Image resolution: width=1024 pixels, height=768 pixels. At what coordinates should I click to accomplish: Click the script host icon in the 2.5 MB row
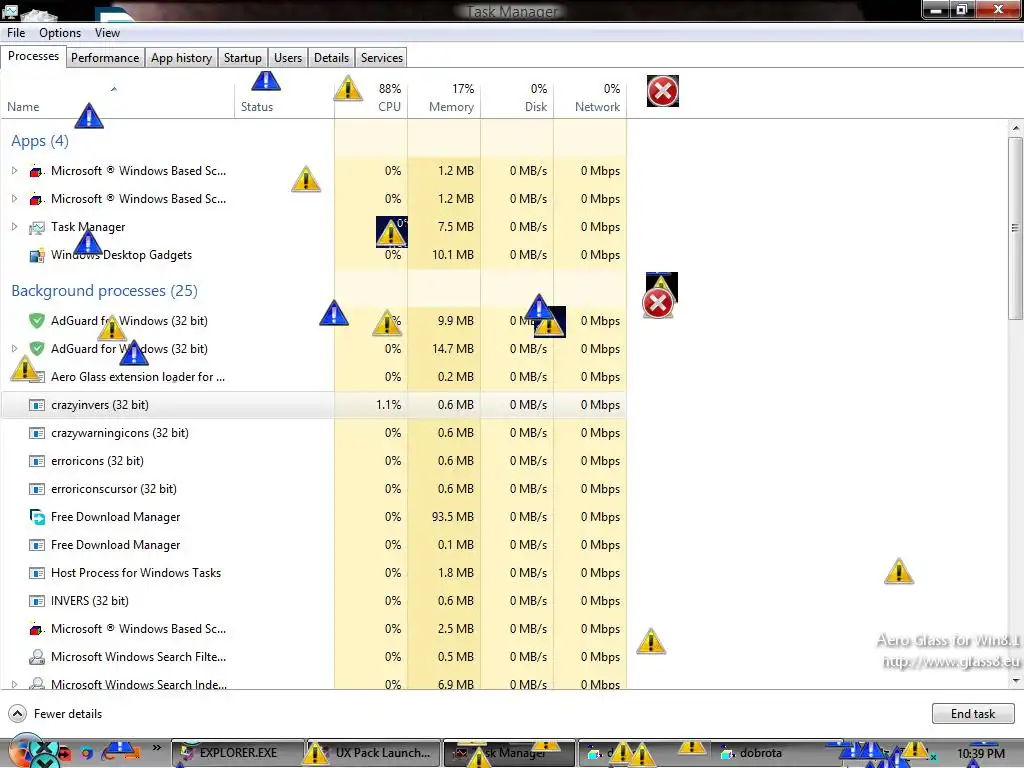click(x=37, y=630)
